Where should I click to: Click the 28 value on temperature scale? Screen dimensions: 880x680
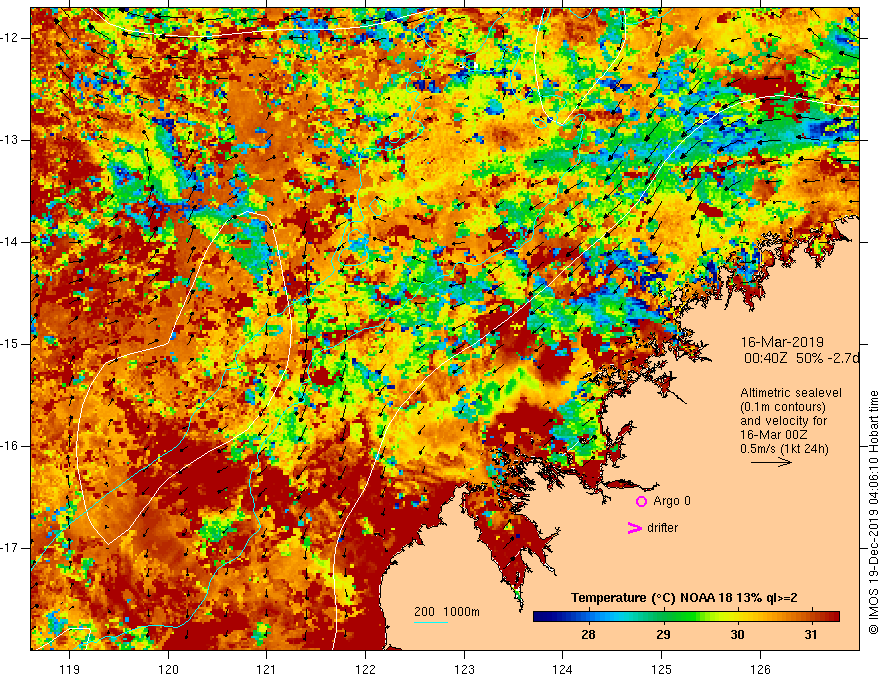(588, 635)
